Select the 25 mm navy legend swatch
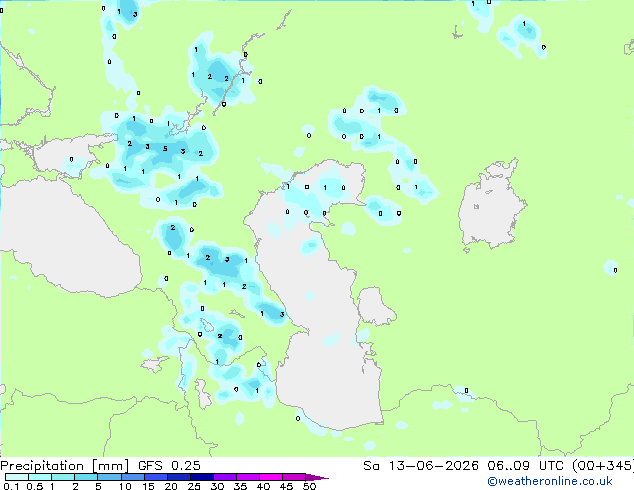Image resolution: width=634 pixels, height=490 pixels. (x=201, y=477)
